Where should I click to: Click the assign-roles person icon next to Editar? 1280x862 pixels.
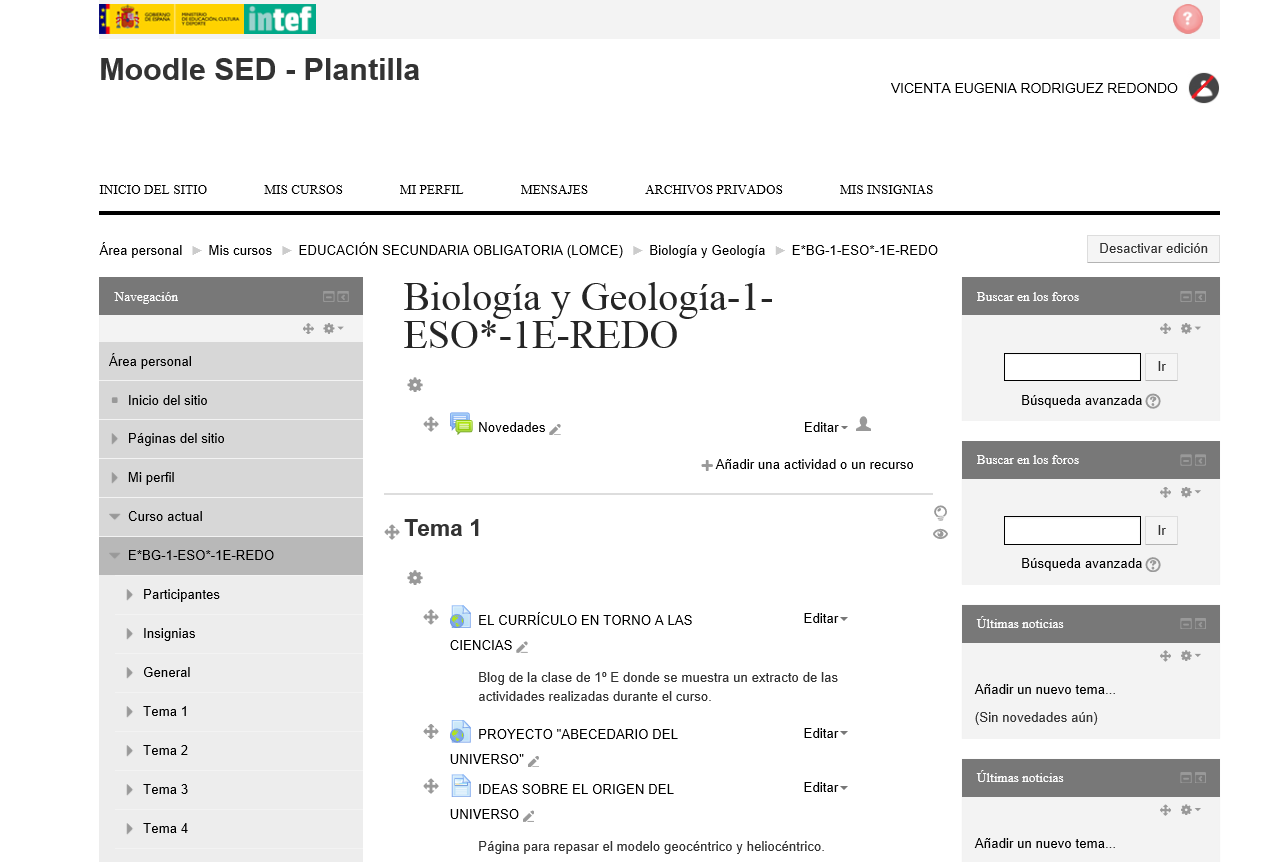(863, 424)
